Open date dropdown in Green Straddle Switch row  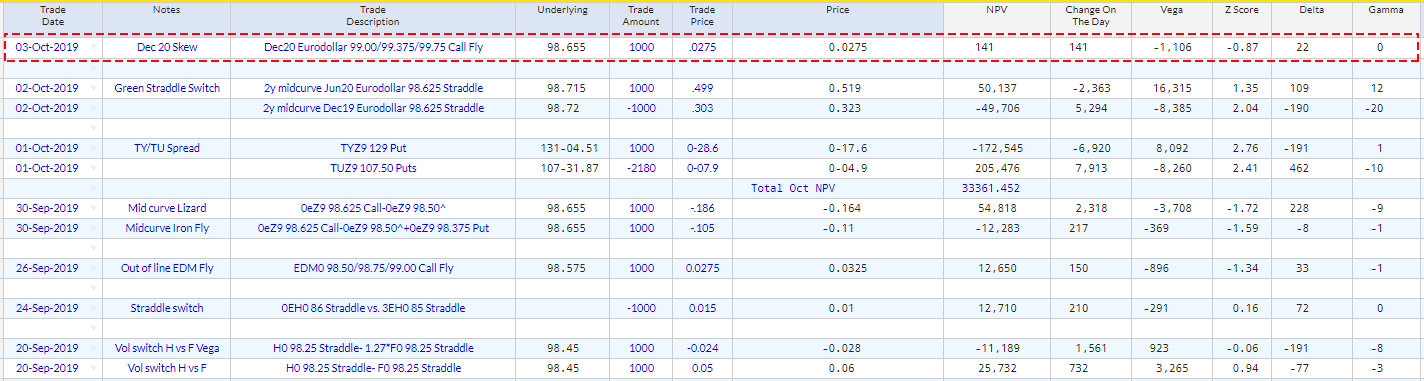coord(95,88)
